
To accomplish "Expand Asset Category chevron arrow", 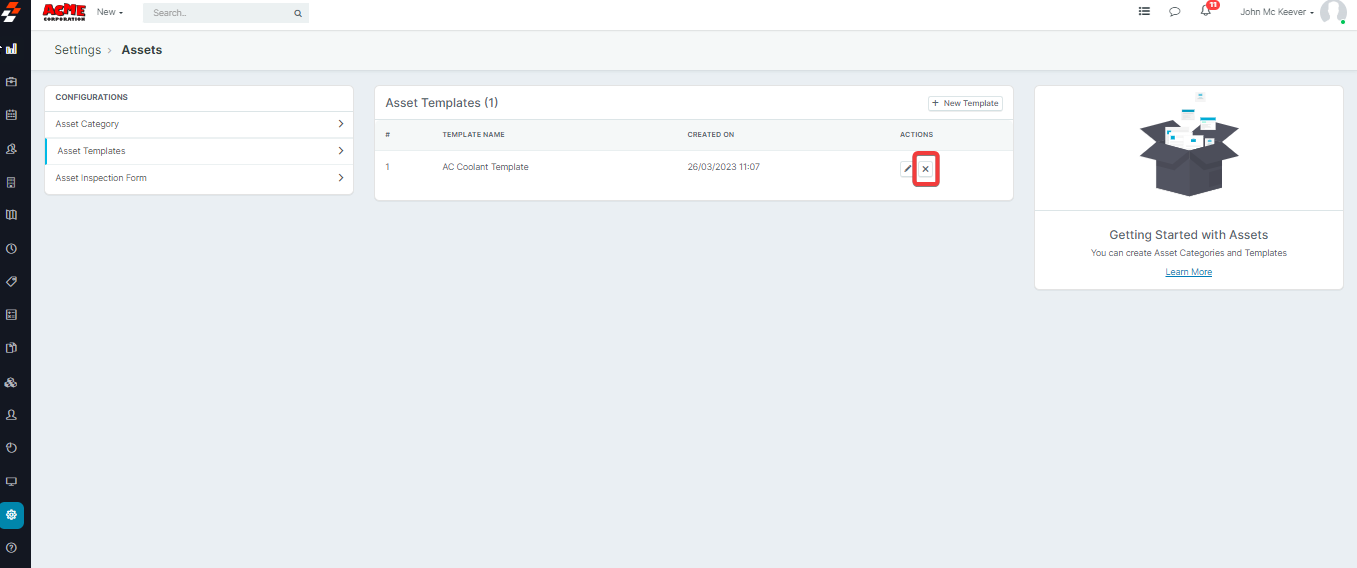I will (x=340, y=124).
